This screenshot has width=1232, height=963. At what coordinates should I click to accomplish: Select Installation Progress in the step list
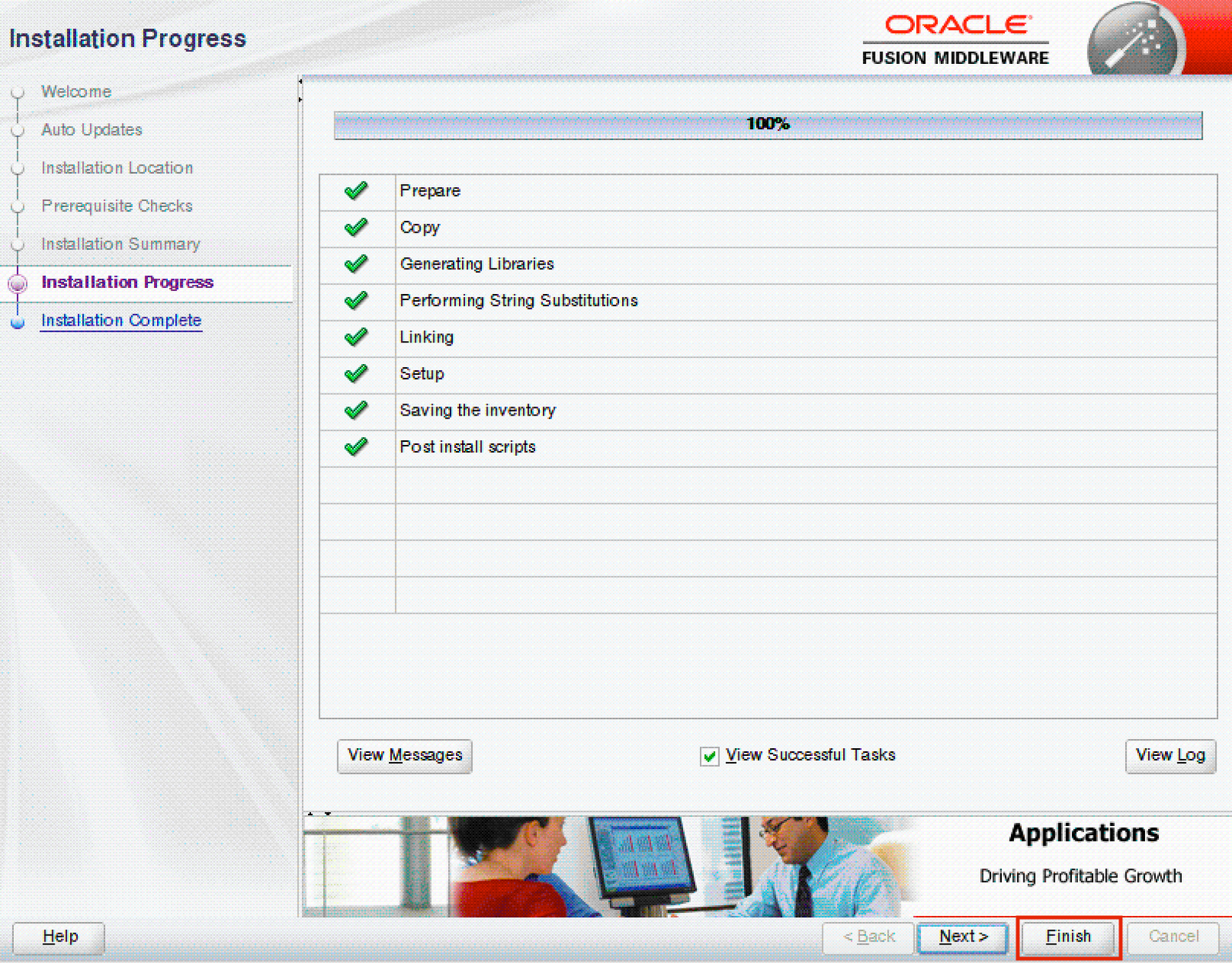pos(127,283)
